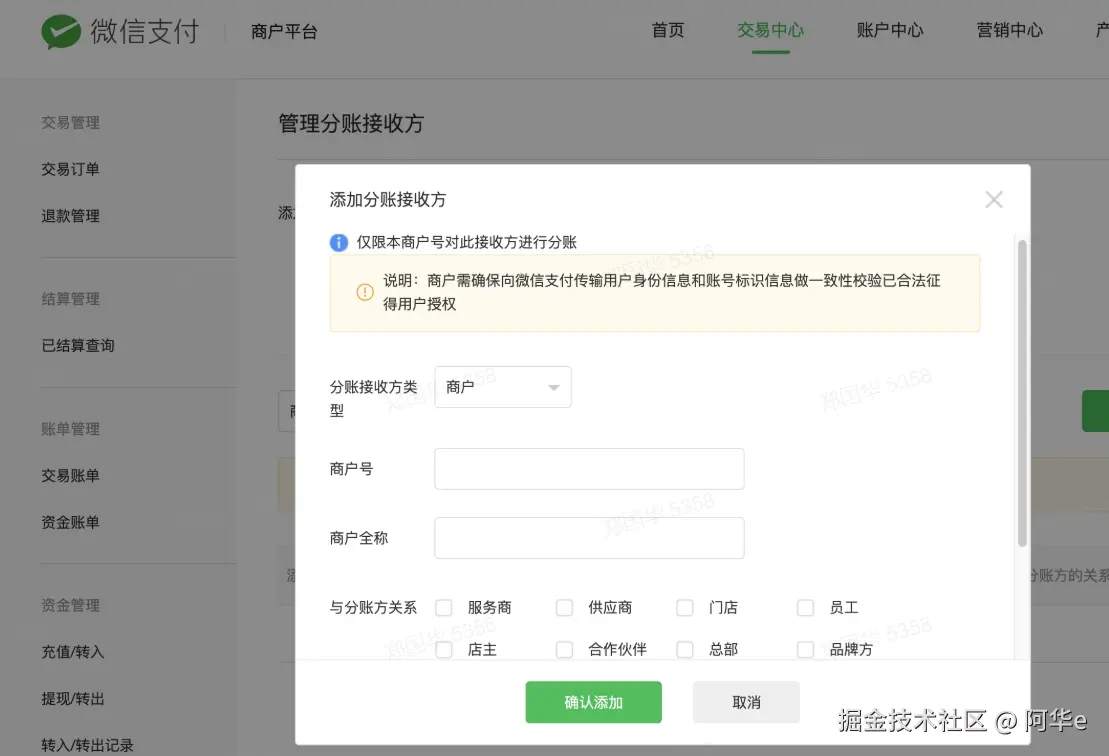Switch to the 营销中心 tab
This screenshot has height=756, width=1109.
1009,30
